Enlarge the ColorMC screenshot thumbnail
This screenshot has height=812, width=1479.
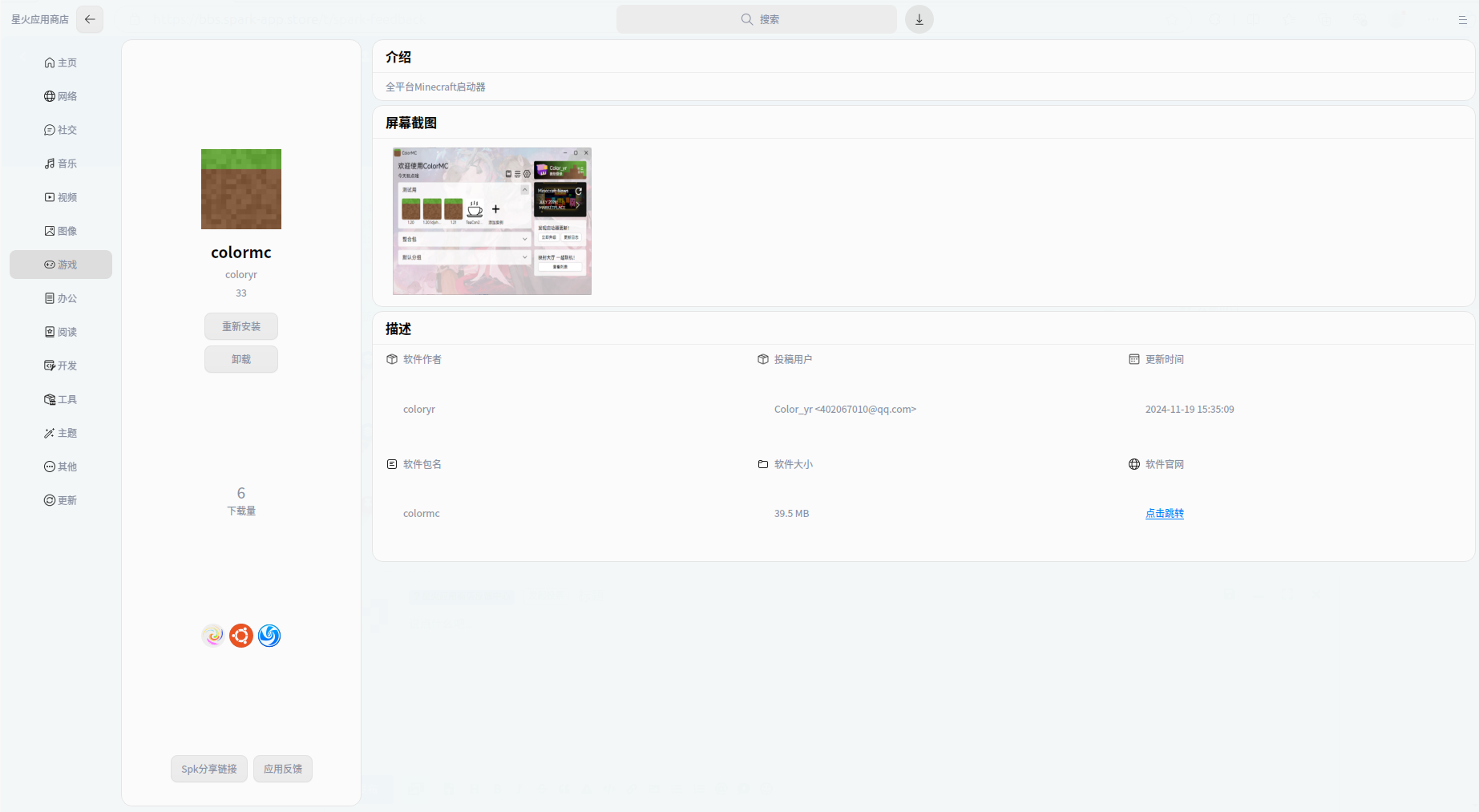click(x=492, y=221)
